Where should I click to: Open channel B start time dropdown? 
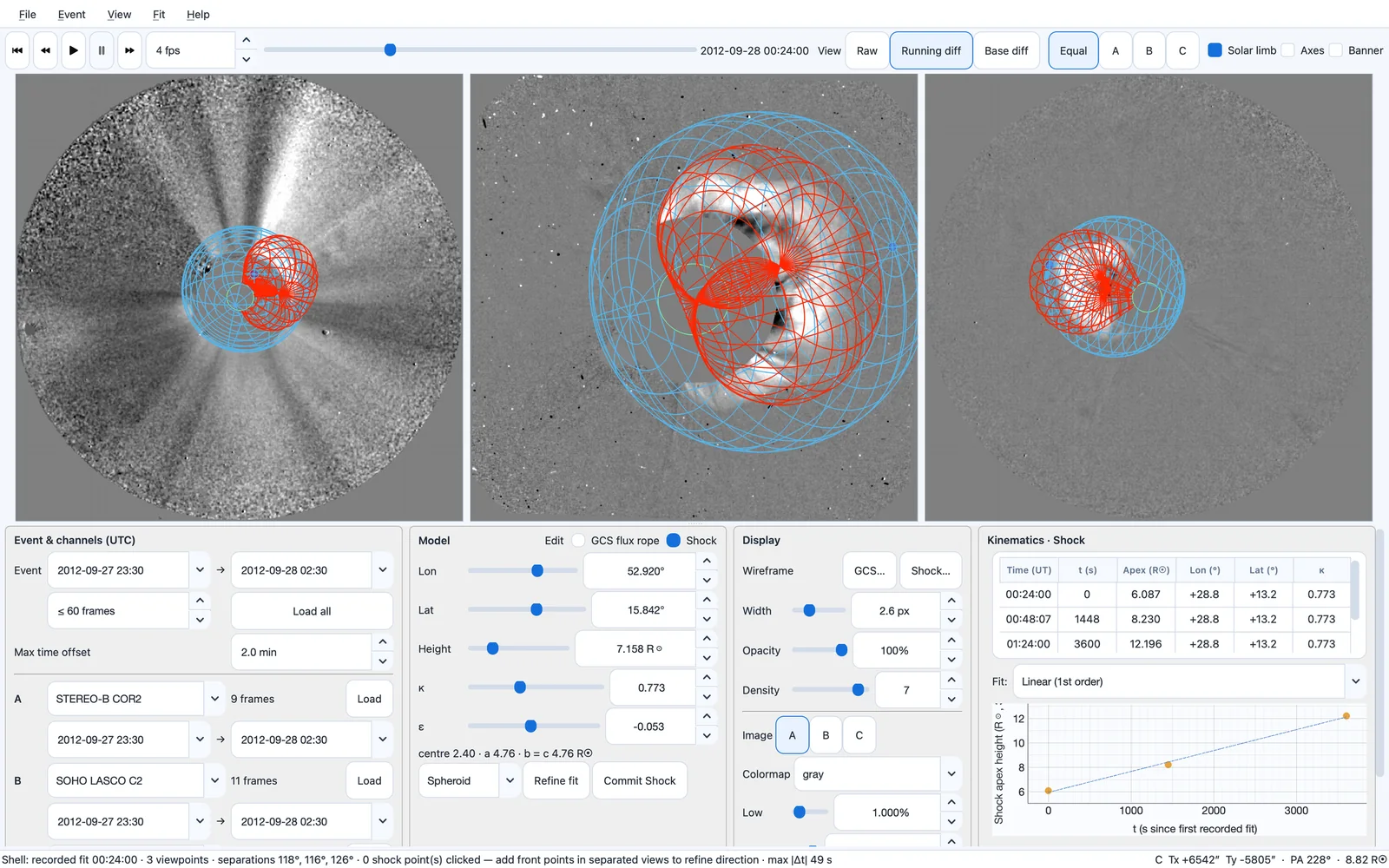click(x=200, y=821)
